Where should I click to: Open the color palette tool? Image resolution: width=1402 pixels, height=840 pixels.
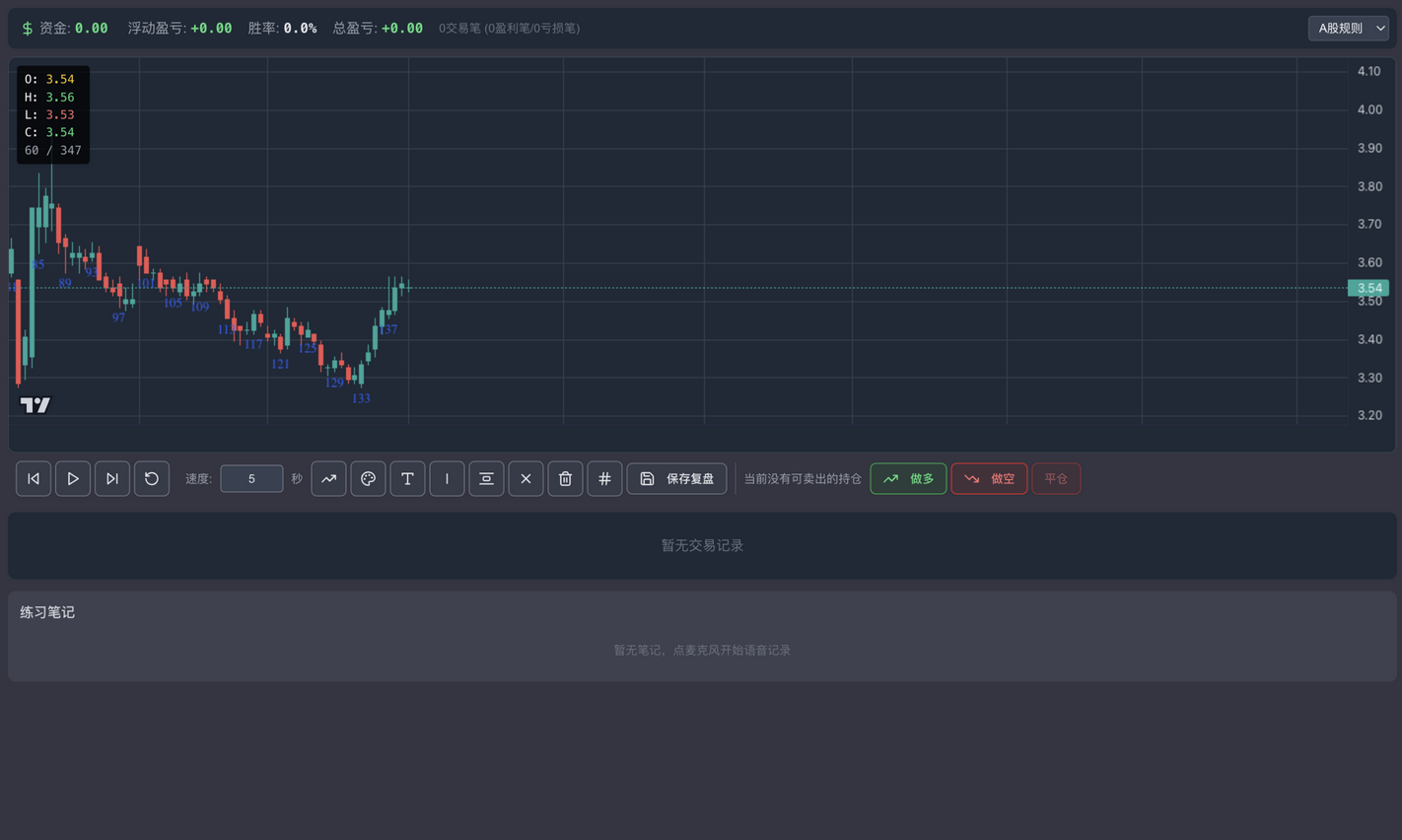[x=369, y=479]
